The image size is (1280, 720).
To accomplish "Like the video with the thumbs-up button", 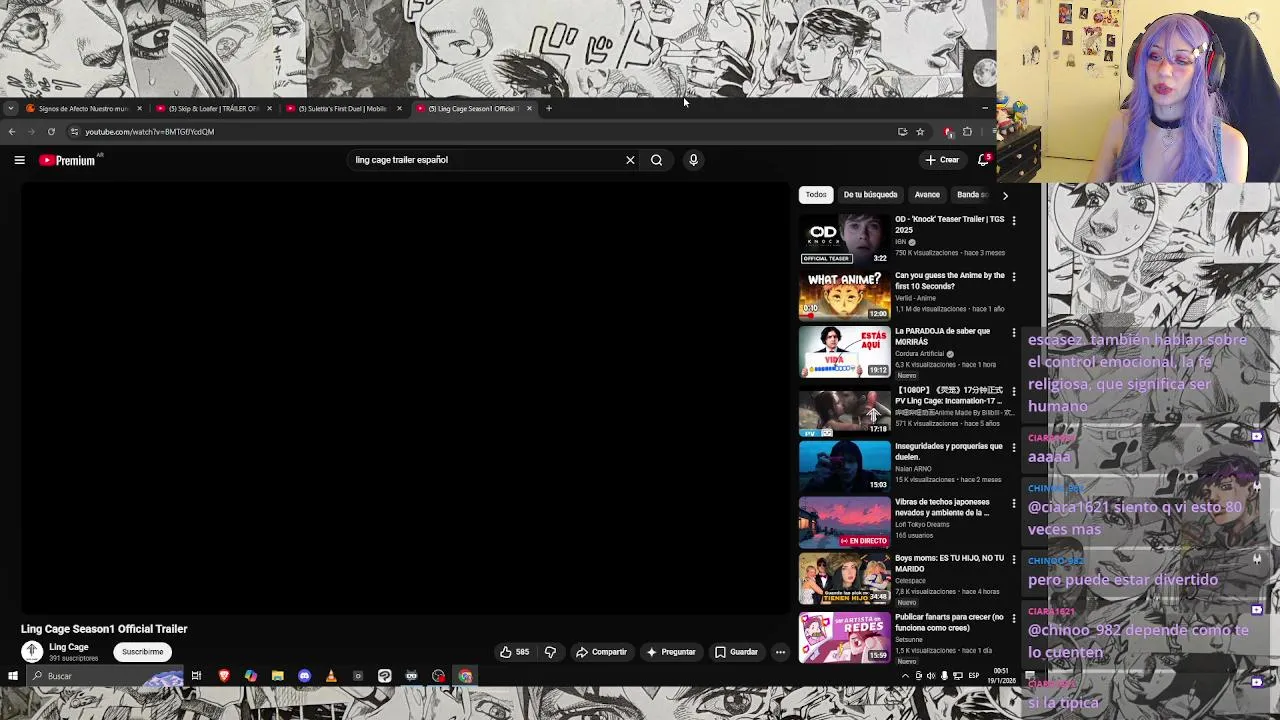I will [x=515, y=652].
